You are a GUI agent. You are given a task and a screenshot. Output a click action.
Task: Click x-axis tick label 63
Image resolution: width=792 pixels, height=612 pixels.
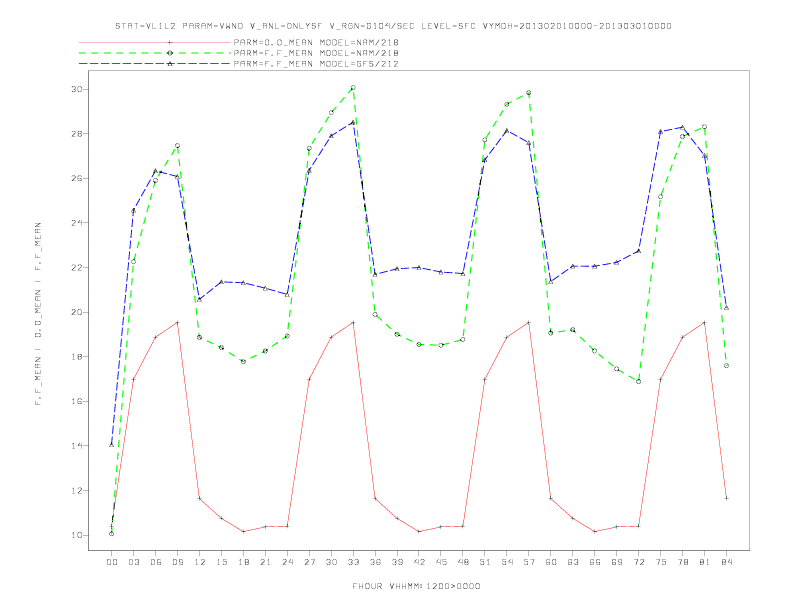tap(573, 562)
